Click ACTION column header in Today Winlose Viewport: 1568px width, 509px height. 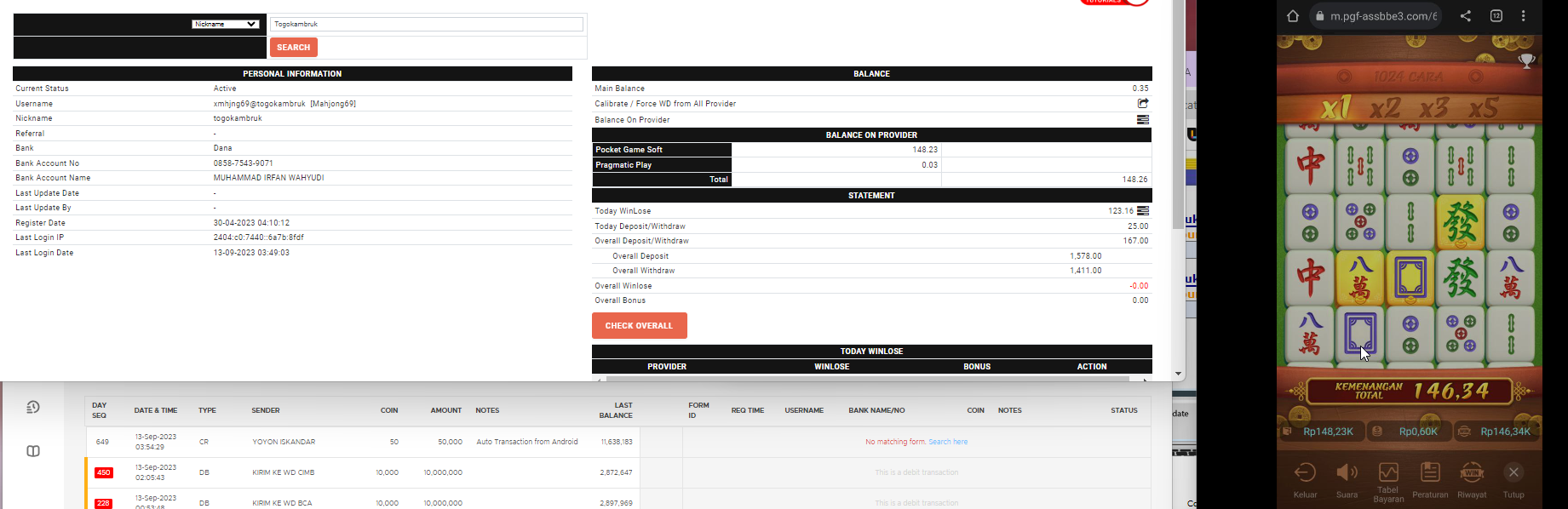pyautogui.click(x=1092, y=367)
